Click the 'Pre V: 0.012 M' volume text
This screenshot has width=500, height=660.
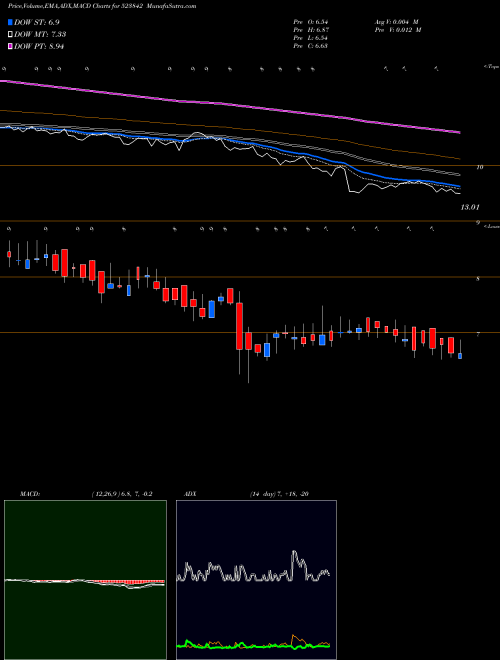point(397,30)
